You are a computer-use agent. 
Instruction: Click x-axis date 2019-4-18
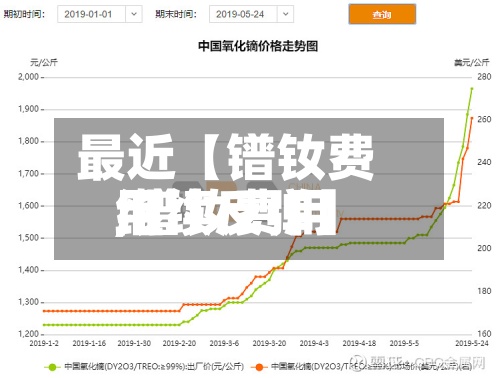359,343
